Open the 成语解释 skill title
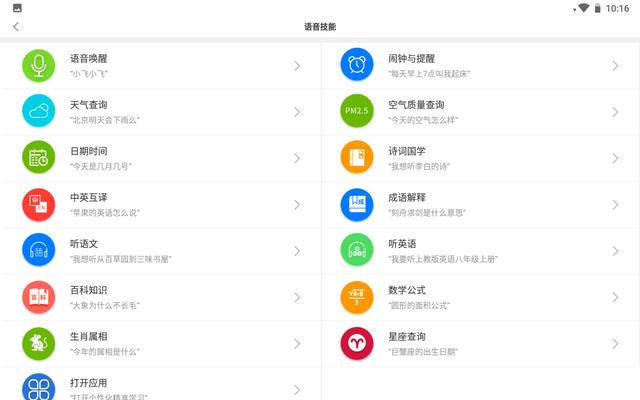640x400 pixels. pos(407,198)
